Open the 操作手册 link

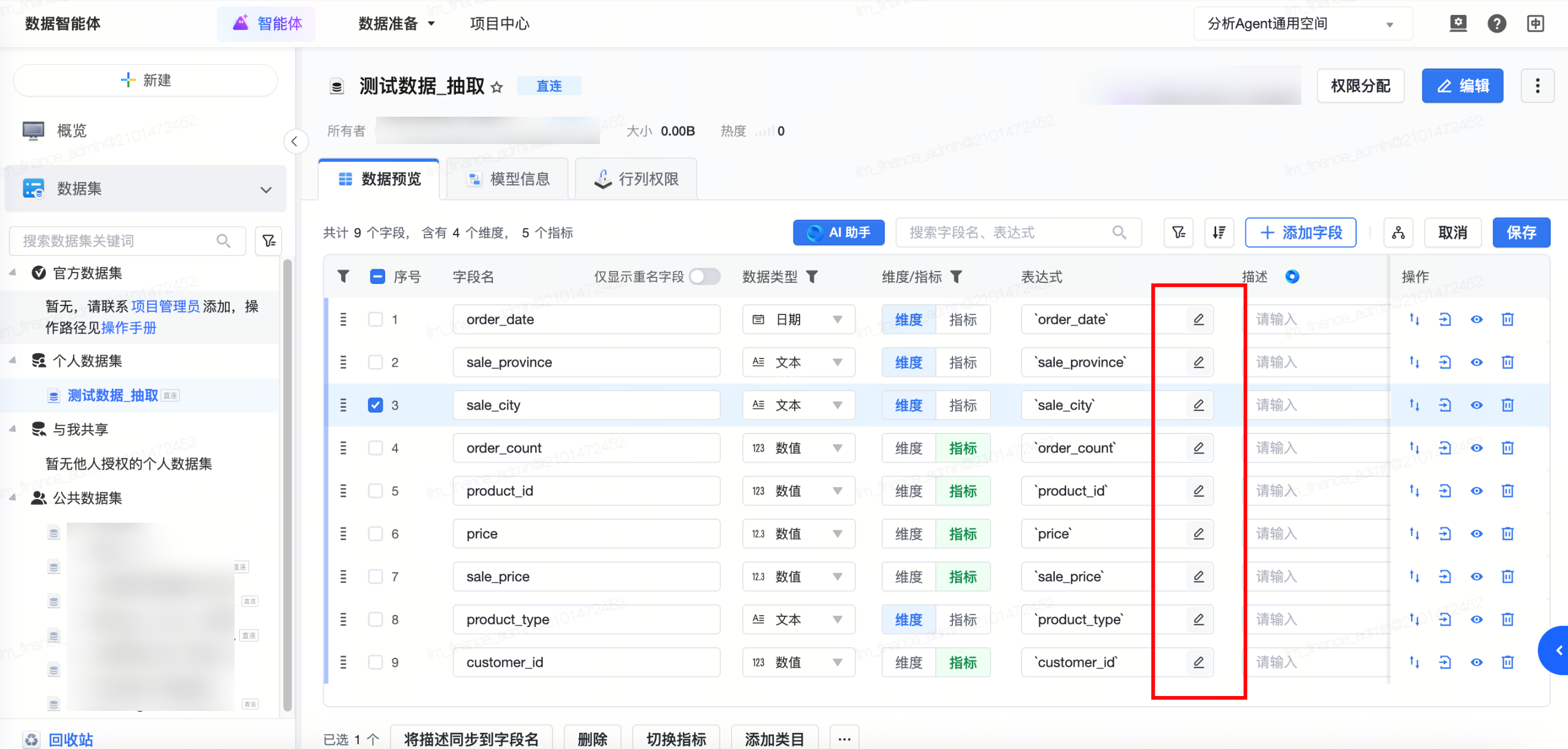[x=129, y=327]
